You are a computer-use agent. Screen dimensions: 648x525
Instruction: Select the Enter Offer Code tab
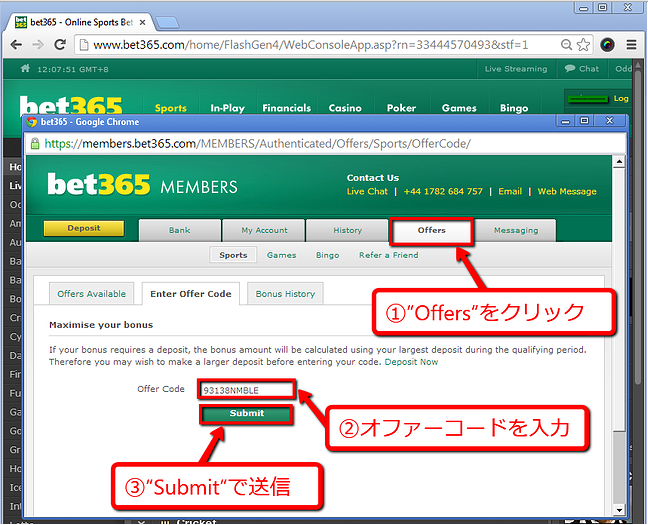[191, 294]
